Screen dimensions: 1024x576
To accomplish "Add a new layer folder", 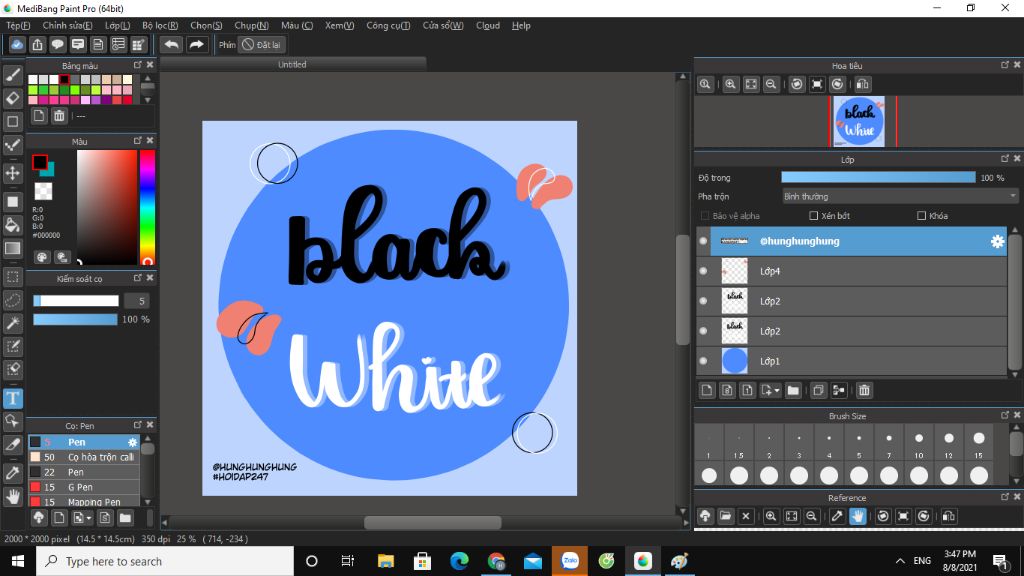I will 793,391.
